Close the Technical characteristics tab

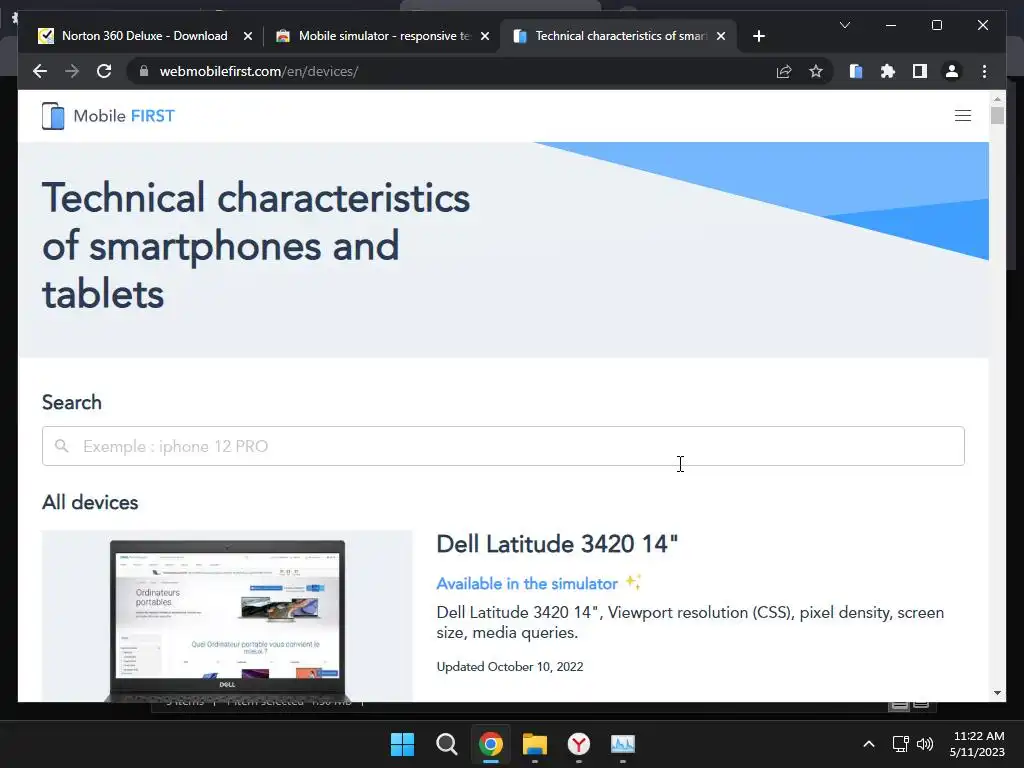tap(720, 36)
